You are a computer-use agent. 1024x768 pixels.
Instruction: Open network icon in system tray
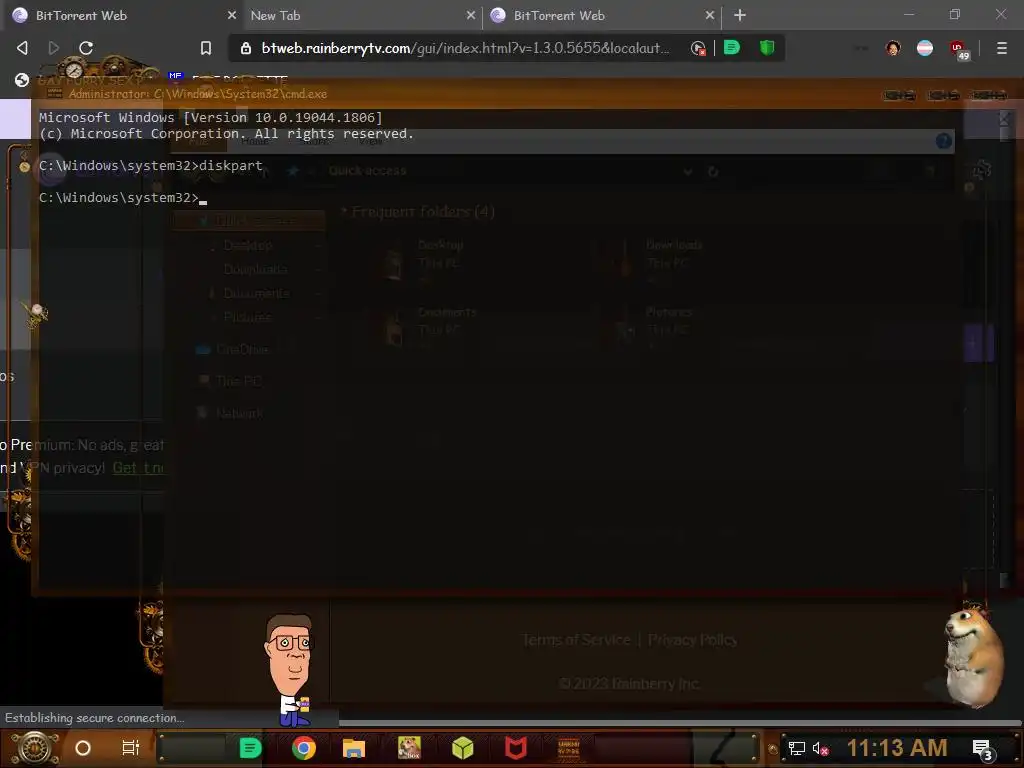[x=797, y=748]
